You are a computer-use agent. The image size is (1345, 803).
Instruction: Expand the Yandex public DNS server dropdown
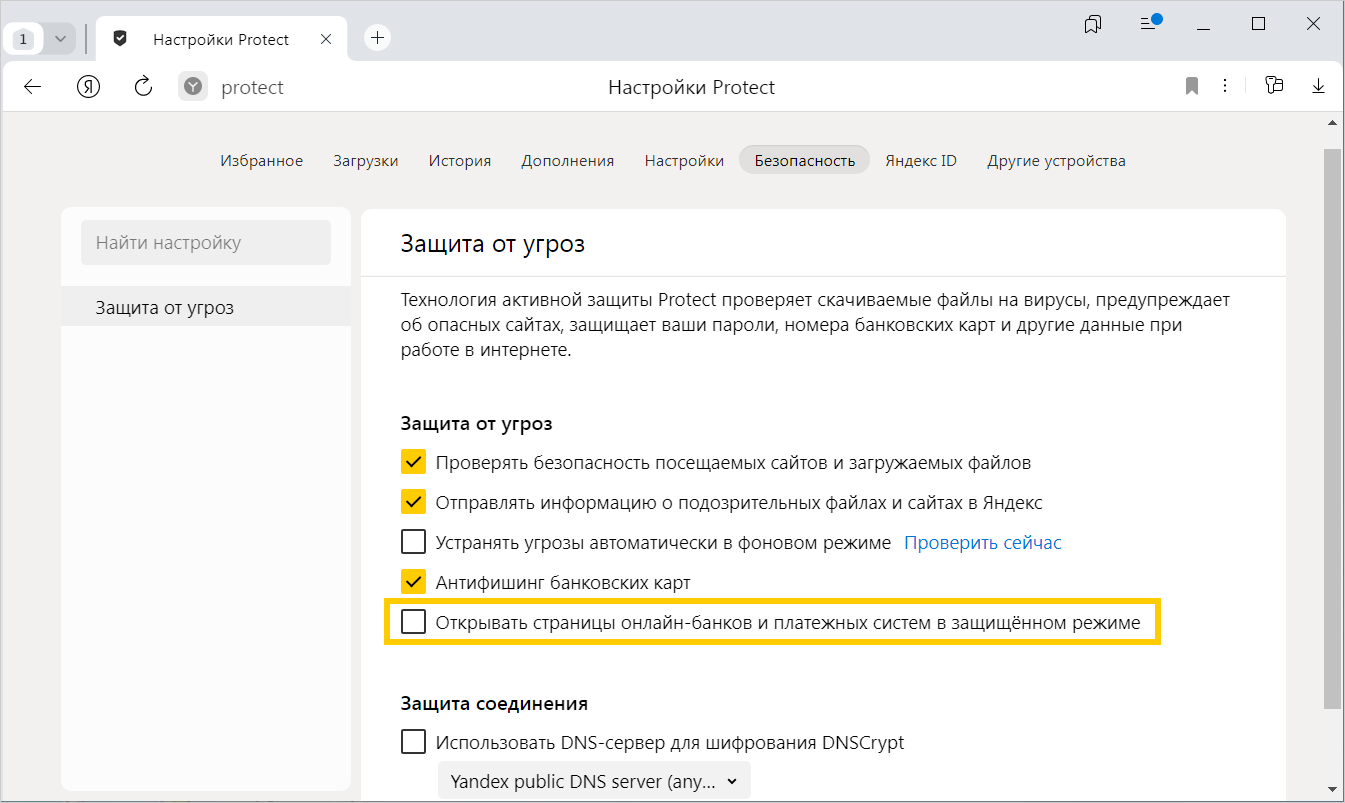click(x=593, y=781)
